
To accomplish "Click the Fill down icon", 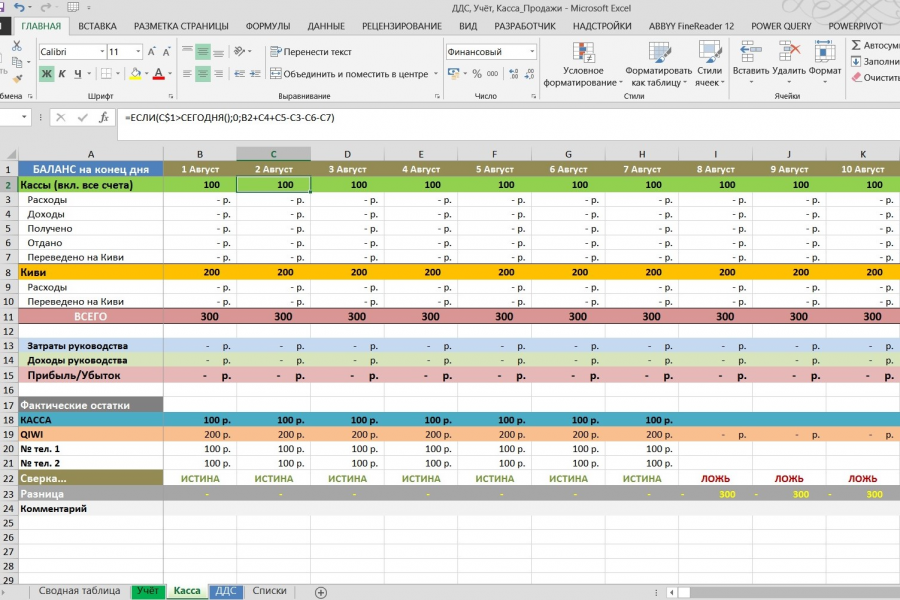I will click(856, 61).
